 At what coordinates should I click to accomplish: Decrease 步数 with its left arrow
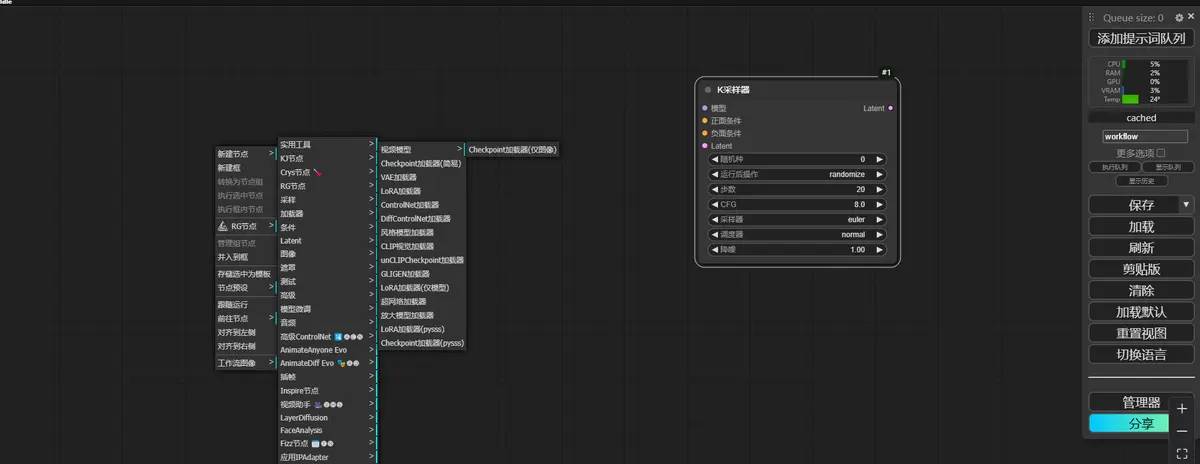coord(714,189)
